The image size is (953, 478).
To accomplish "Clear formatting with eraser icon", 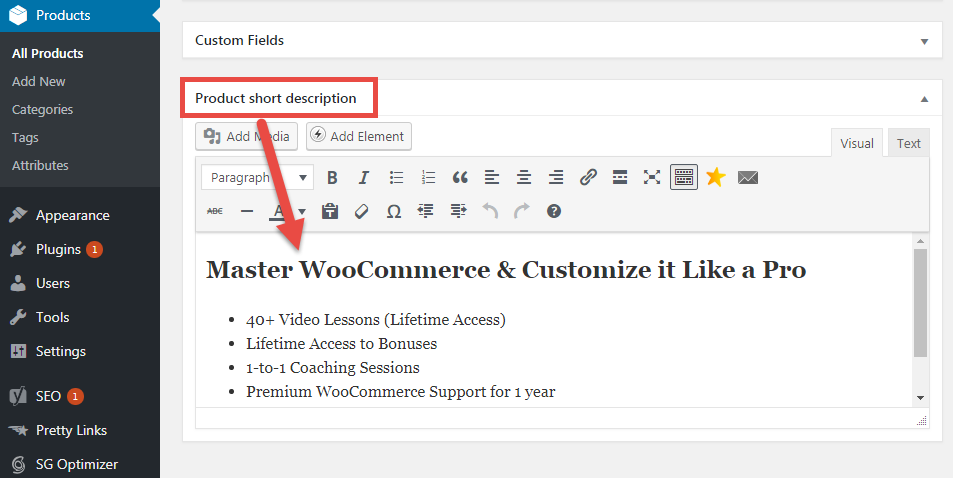I will 362,211.
